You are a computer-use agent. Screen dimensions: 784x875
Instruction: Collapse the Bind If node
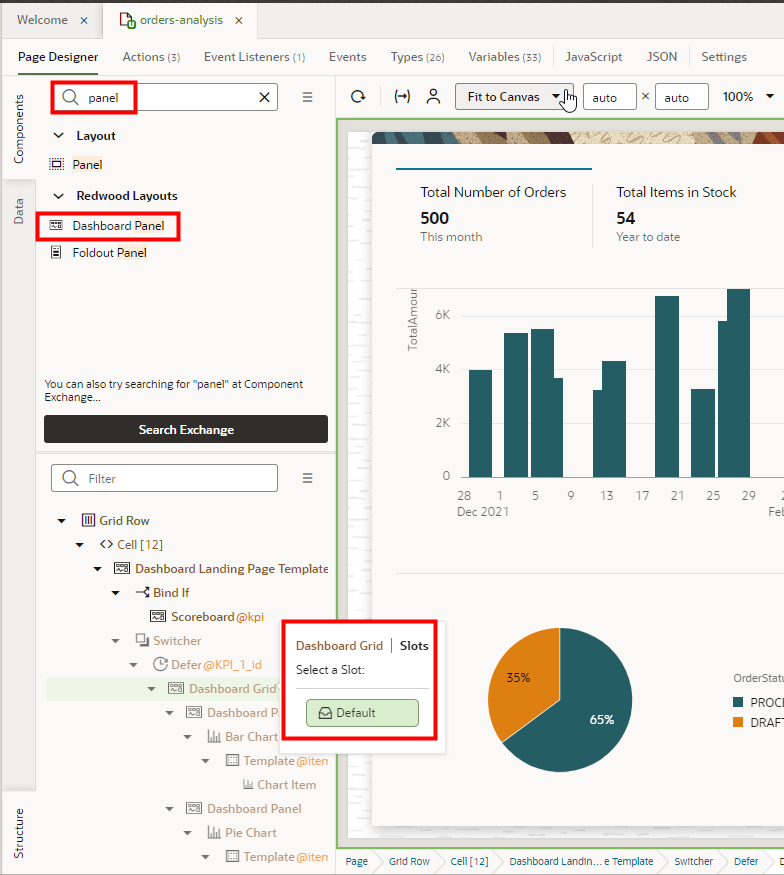point(116,593)
